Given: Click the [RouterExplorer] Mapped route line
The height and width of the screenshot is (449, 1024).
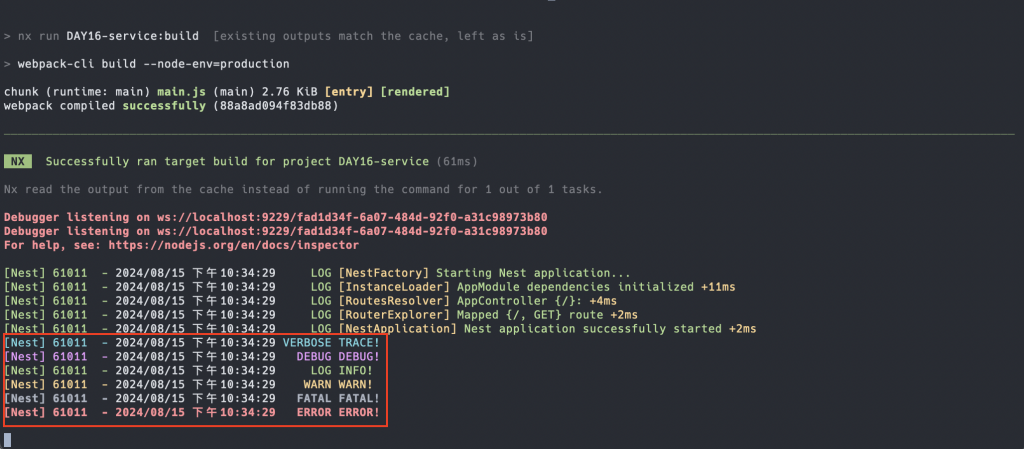Looking at the screenshot, I should click(x=321, y=315).
